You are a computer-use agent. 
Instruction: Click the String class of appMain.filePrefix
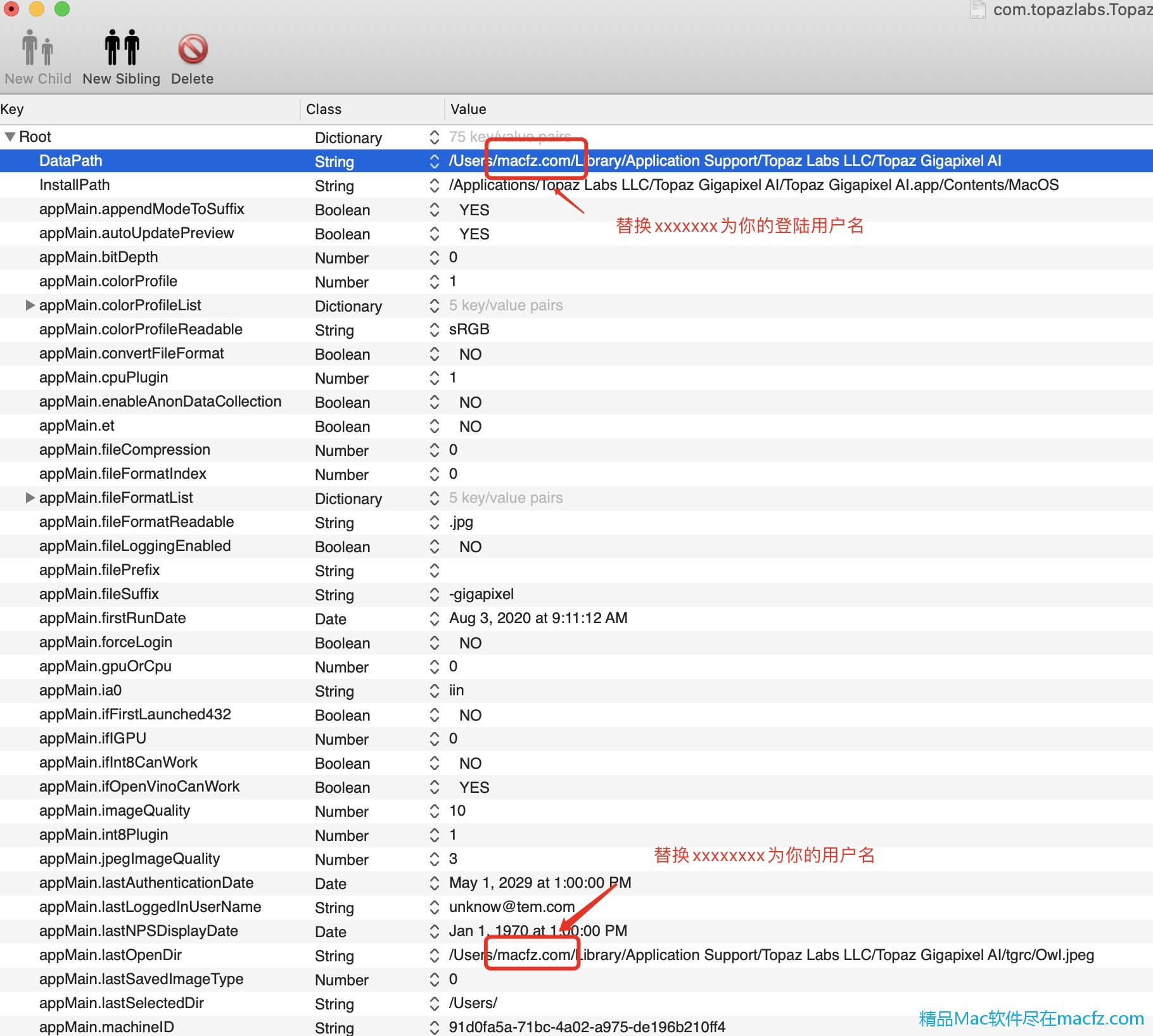click(334, 571)
